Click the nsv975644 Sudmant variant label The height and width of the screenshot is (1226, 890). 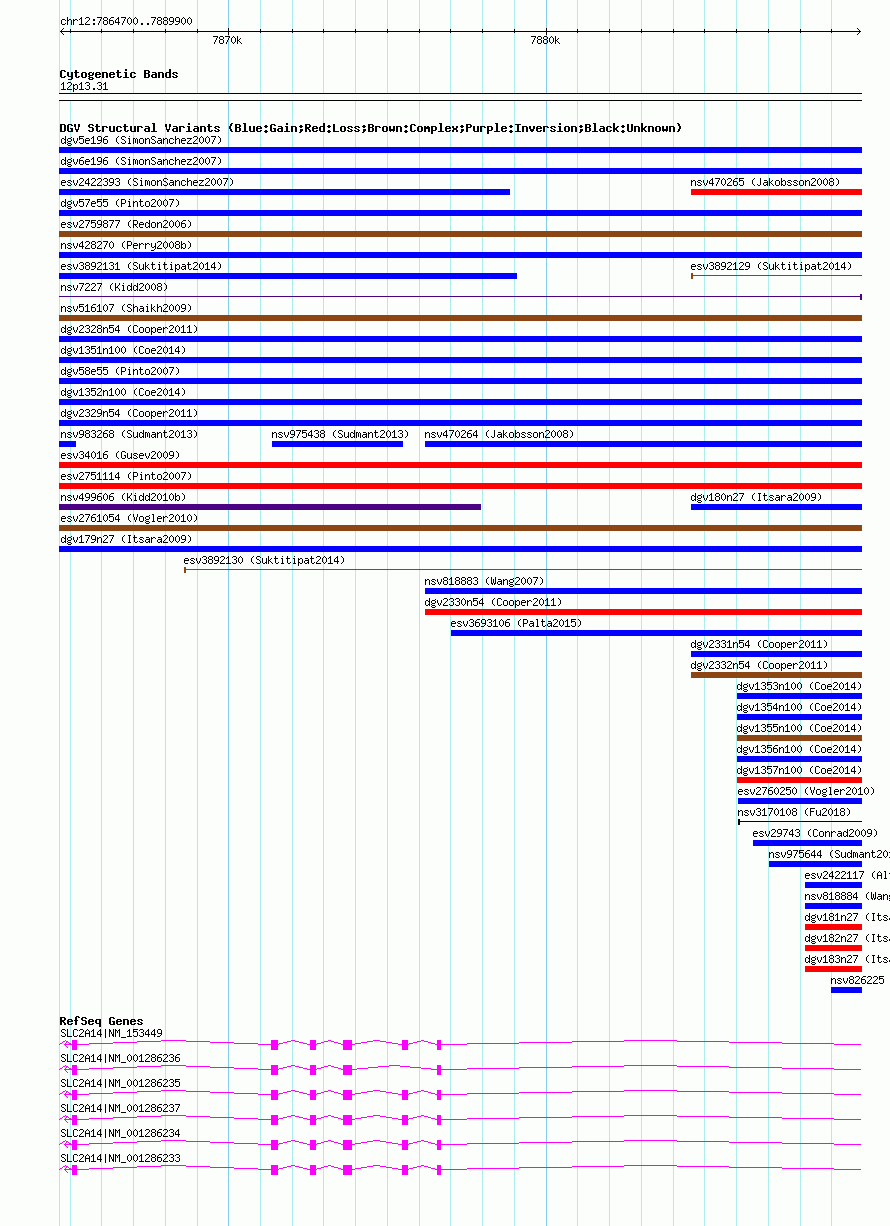829,854
